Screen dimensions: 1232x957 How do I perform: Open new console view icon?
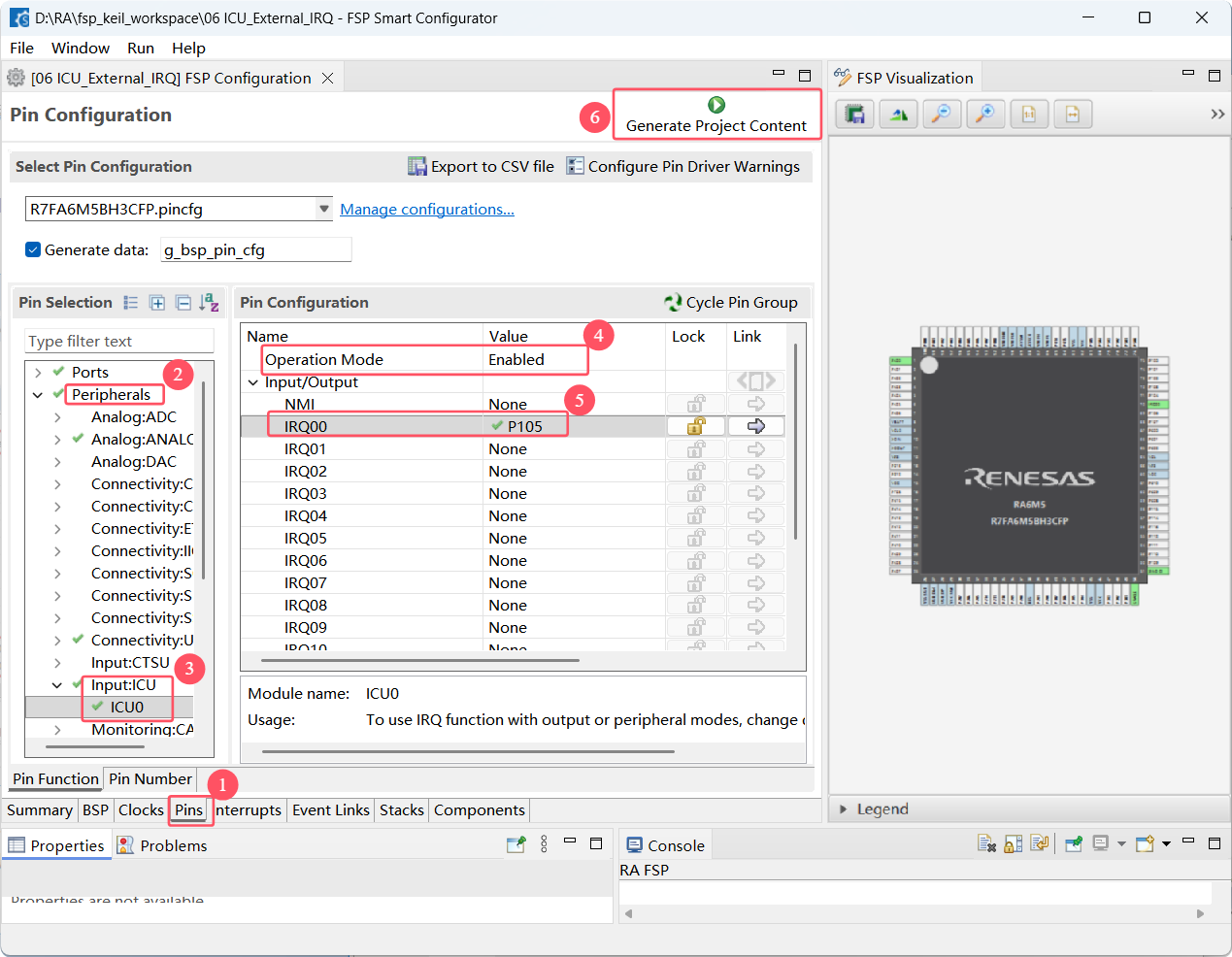point(1146,844)
